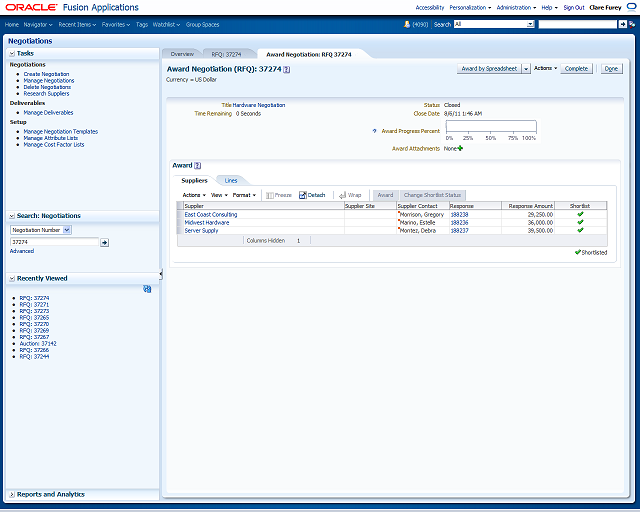The width and height of the screenshot is (640, 512).
Task: Open Recent Items menu
Action: (x=77, y=24)
